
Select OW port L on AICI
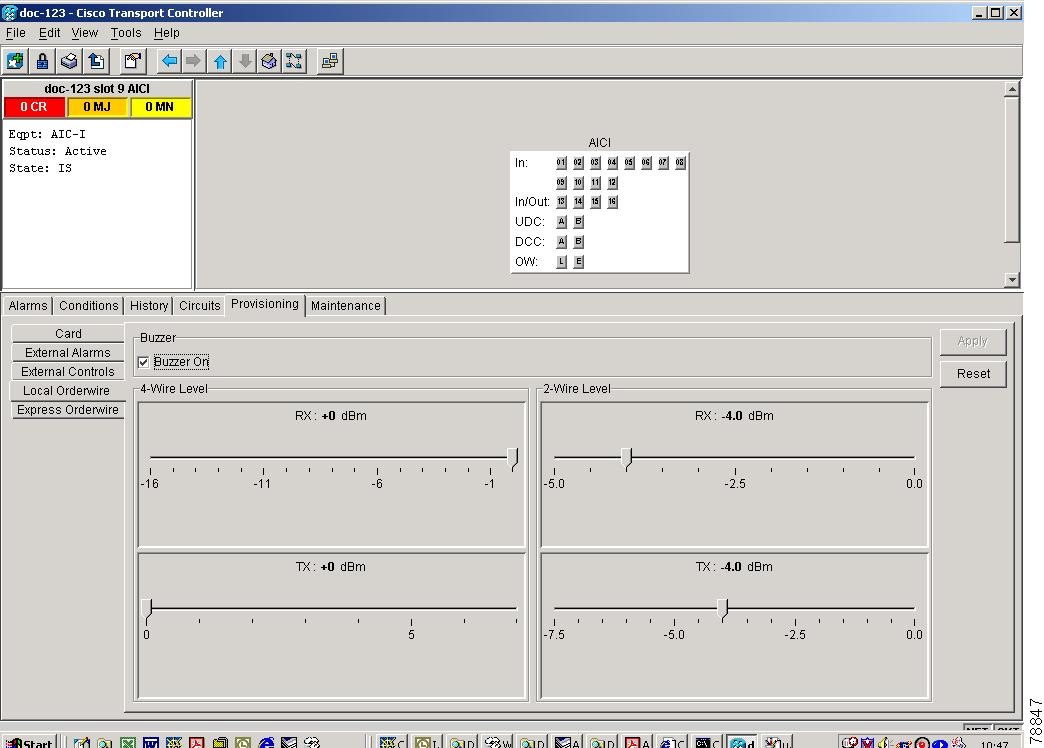point(561,262)
